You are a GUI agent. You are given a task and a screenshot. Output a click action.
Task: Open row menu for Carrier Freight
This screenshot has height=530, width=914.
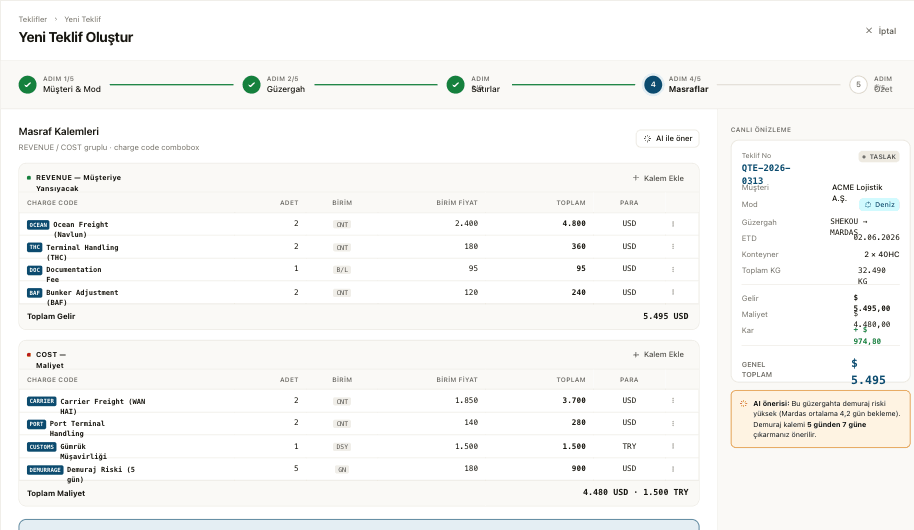(673, 401)
